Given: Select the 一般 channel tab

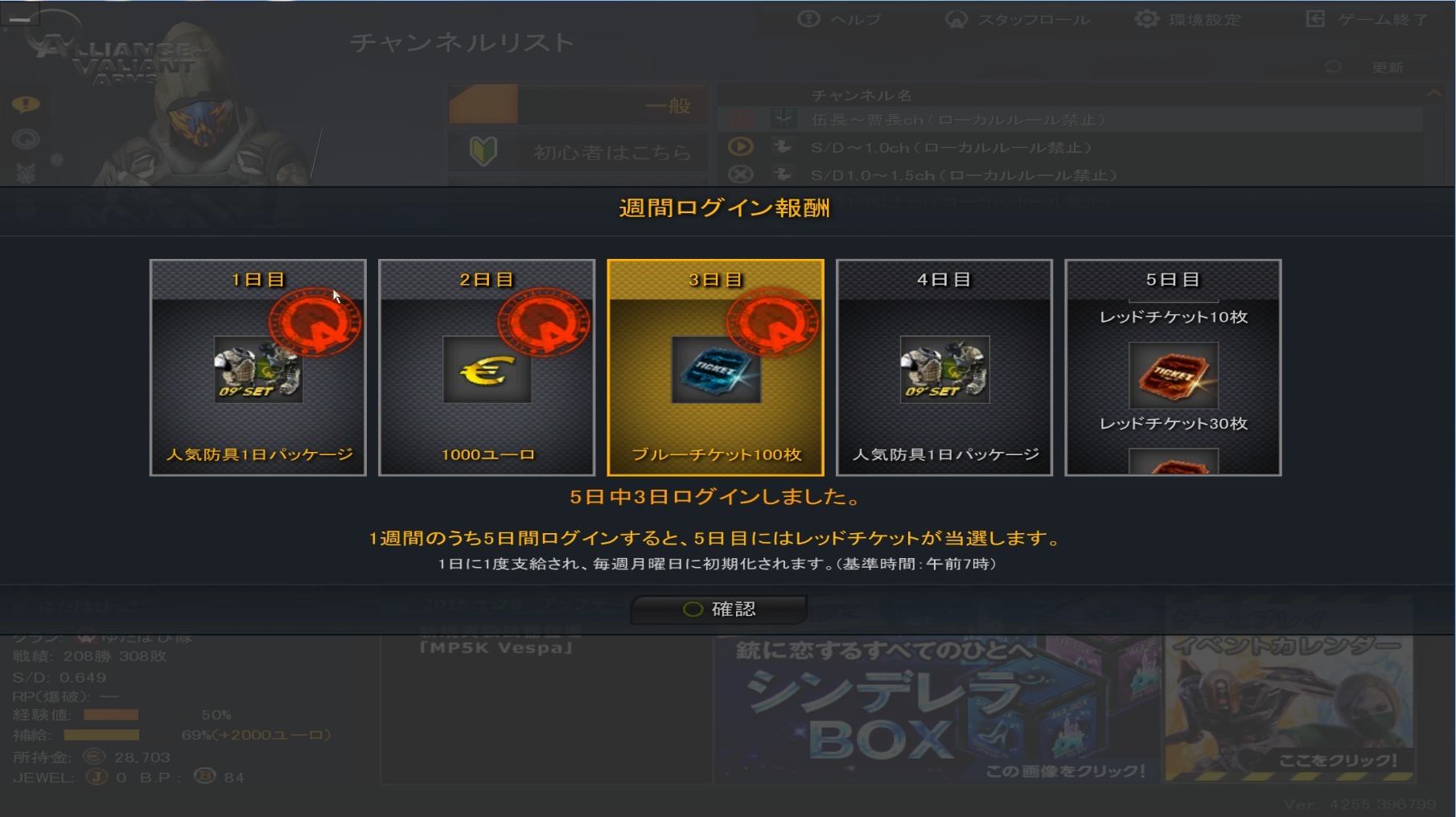Looking at the screenshot, I should pyautogui.click(x=578, y=105).
